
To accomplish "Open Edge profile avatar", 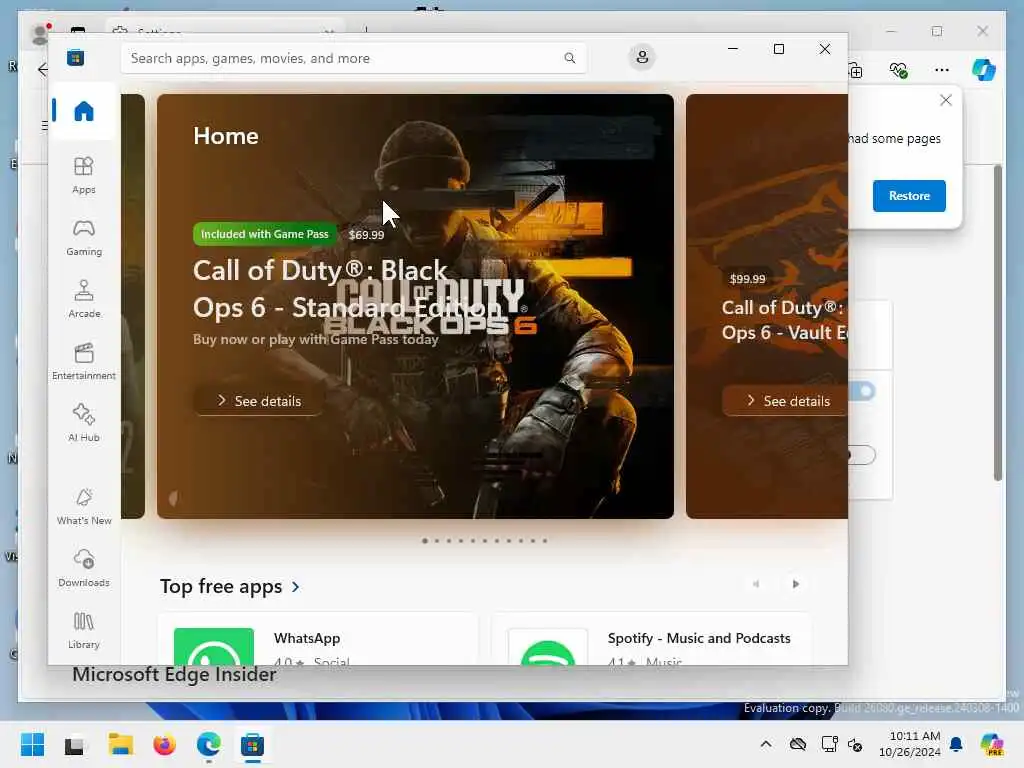I will [40, 33].
